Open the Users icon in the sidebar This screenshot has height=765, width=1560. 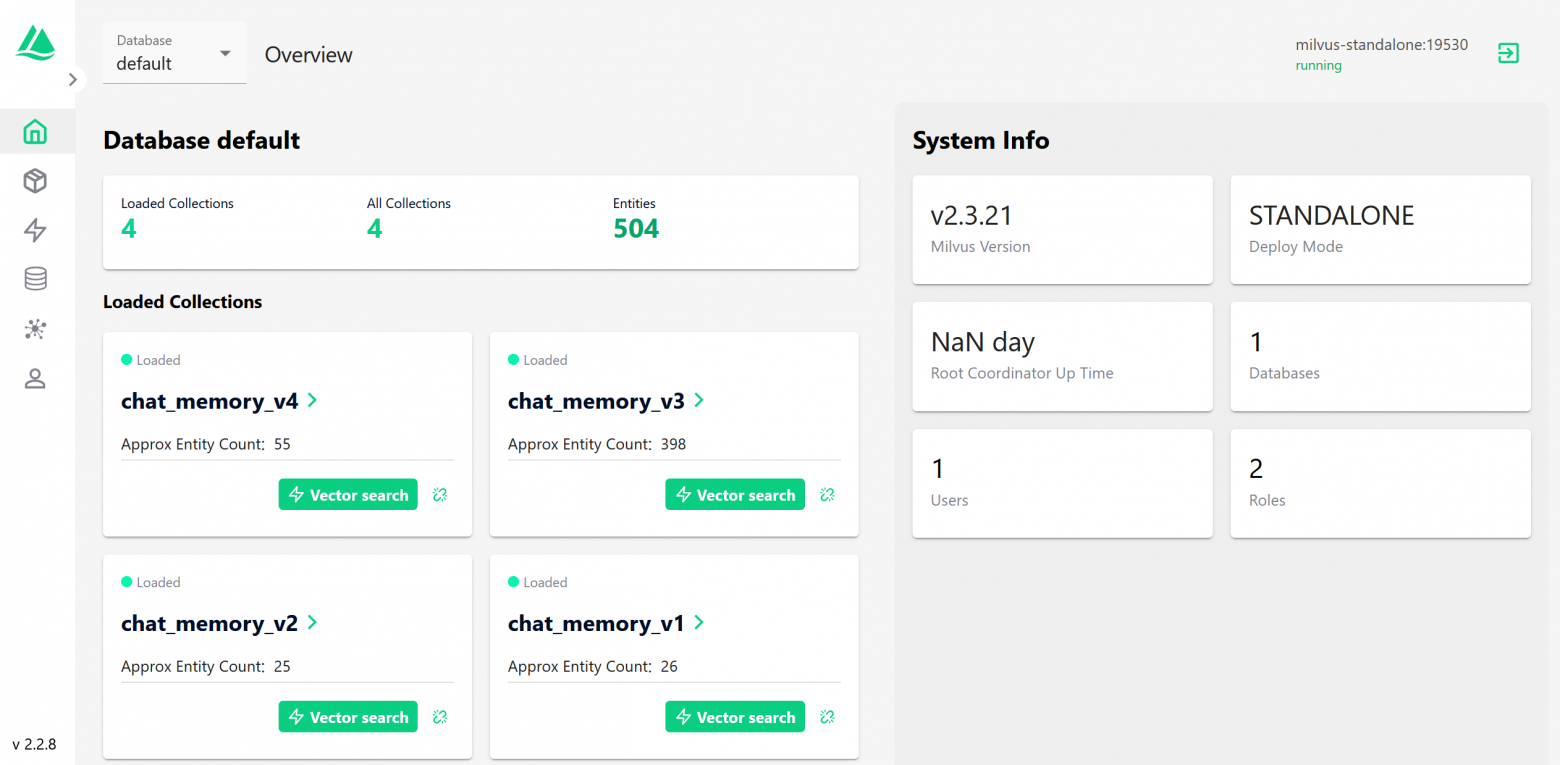coord(35,378)
